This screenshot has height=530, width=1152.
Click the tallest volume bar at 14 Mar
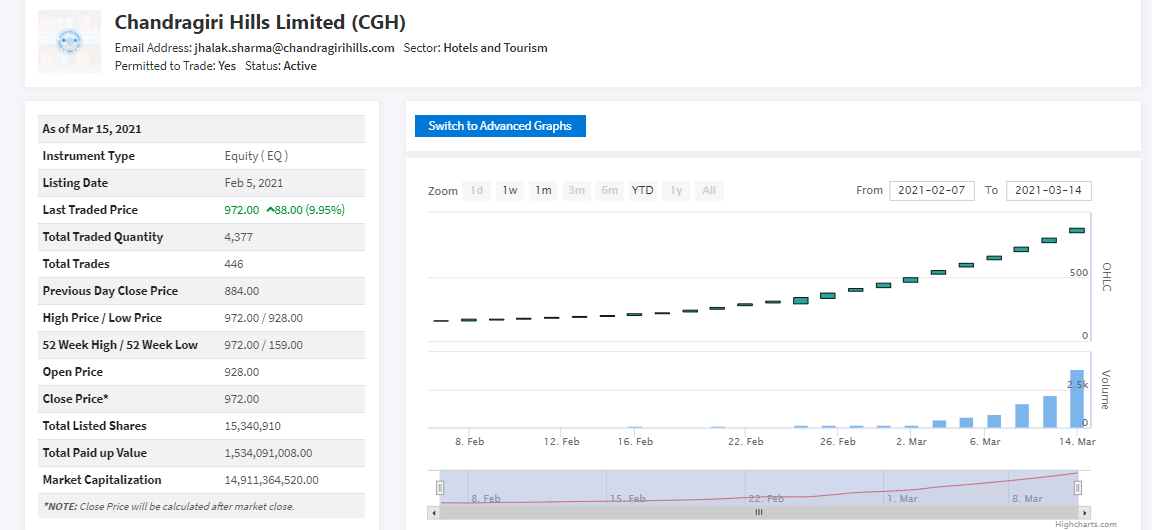[x=1077, y=398]
